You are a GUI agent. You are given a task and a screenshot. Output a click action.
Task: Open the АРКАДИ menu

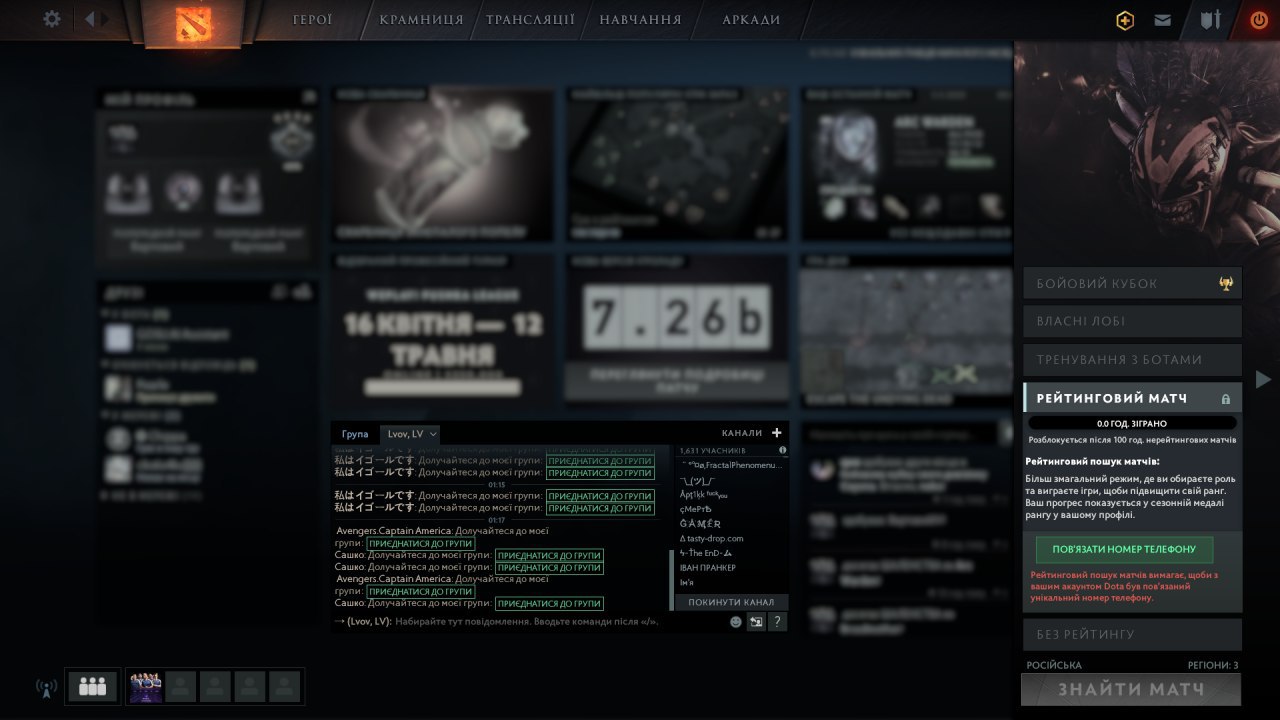pyautogui.click(x=751, y=19)
